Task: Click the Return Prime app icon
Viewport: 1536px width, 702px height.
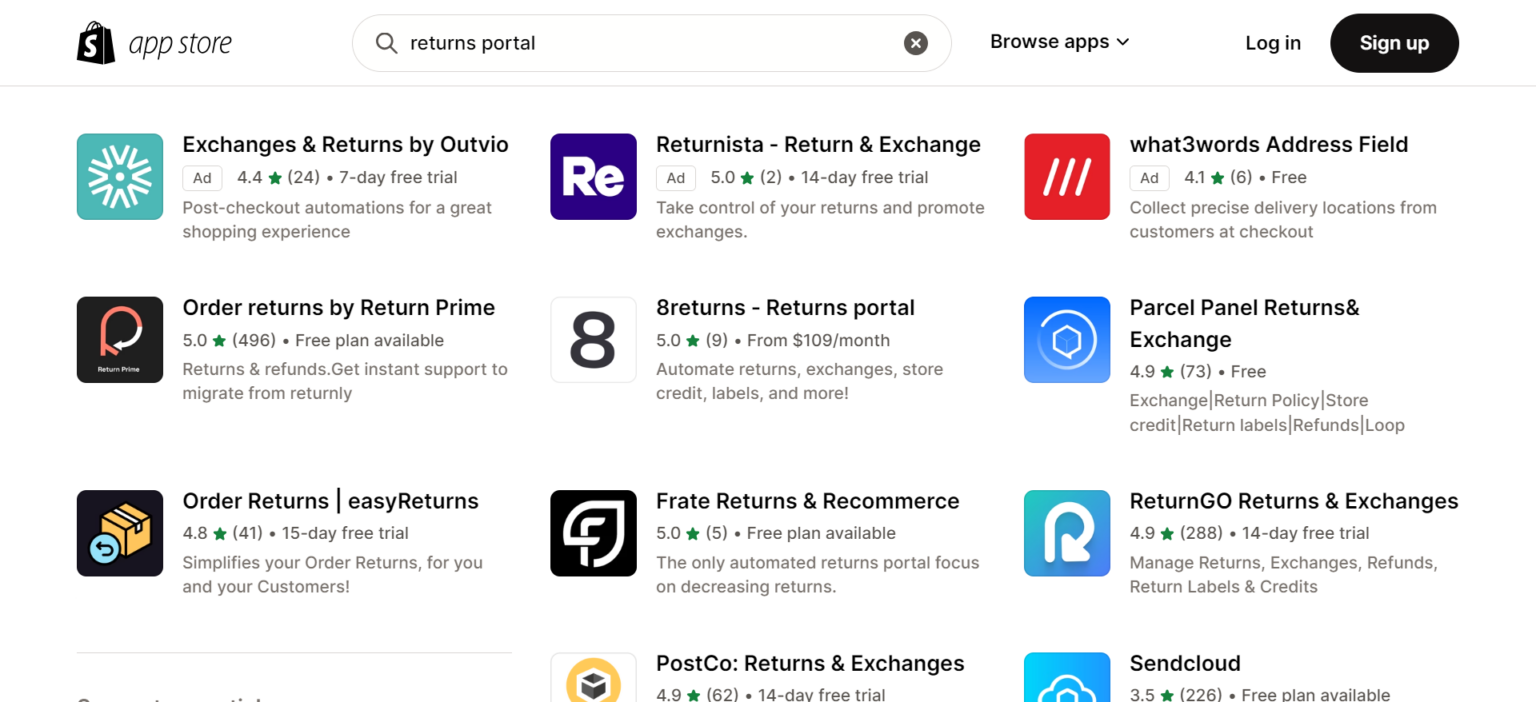Action: pos(120,339)
